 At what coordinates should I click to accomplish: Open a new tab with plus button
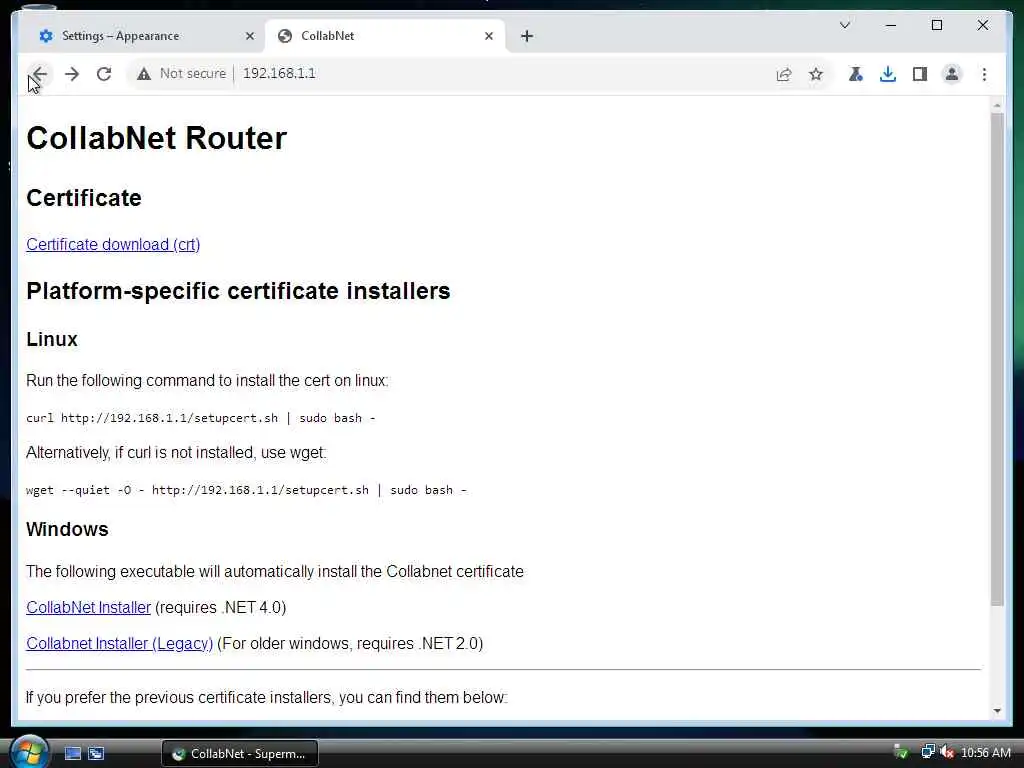point(527,36)
